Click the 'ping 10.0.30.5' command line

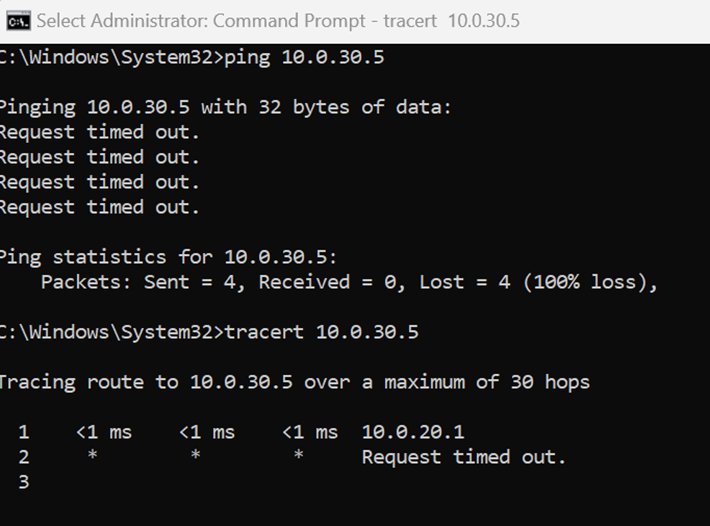(192, 57)
